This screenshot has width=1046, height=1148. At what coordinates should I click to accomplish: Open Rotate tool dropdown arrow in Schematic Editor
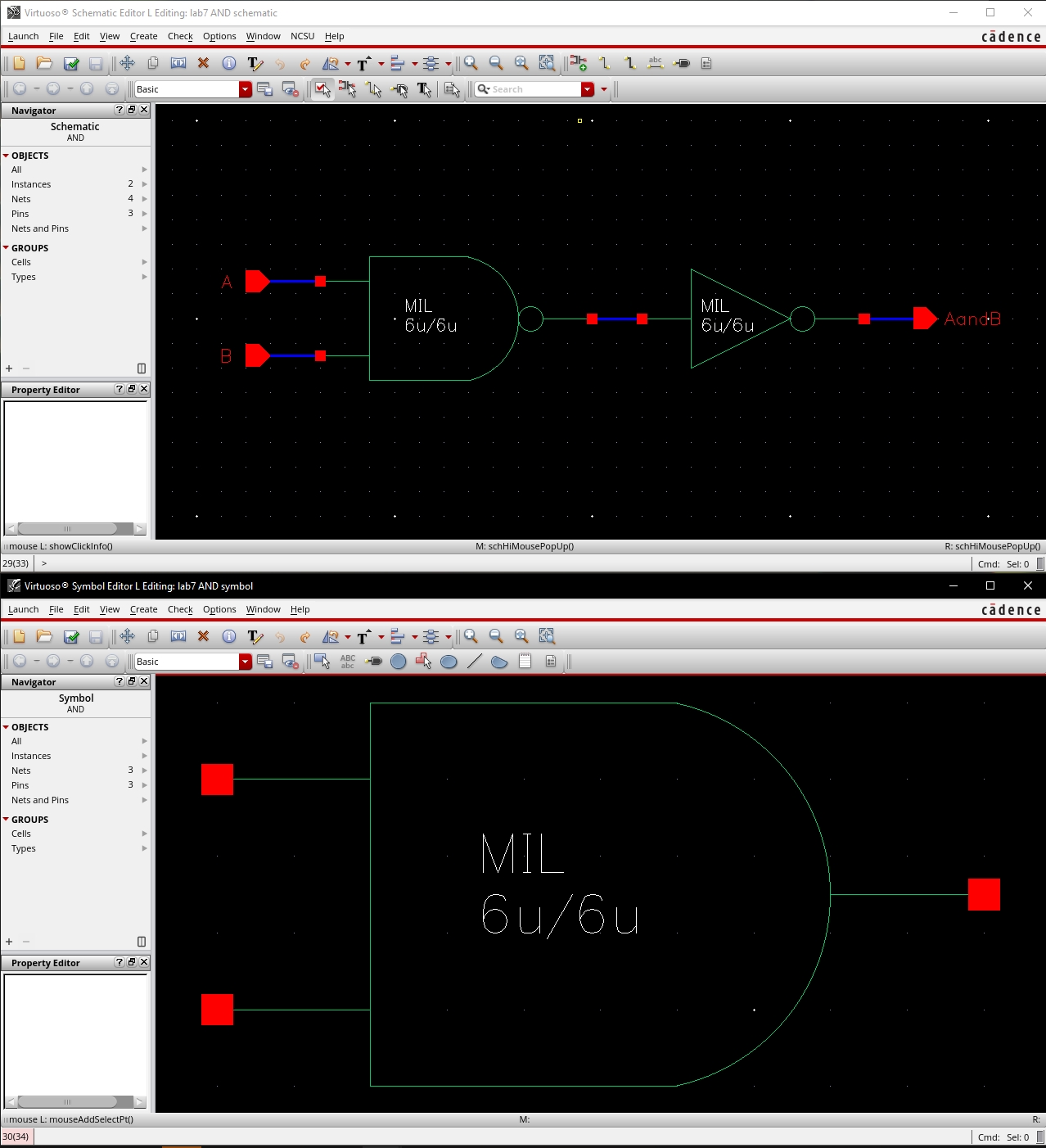pyautogui.click(x=348, y=64)
